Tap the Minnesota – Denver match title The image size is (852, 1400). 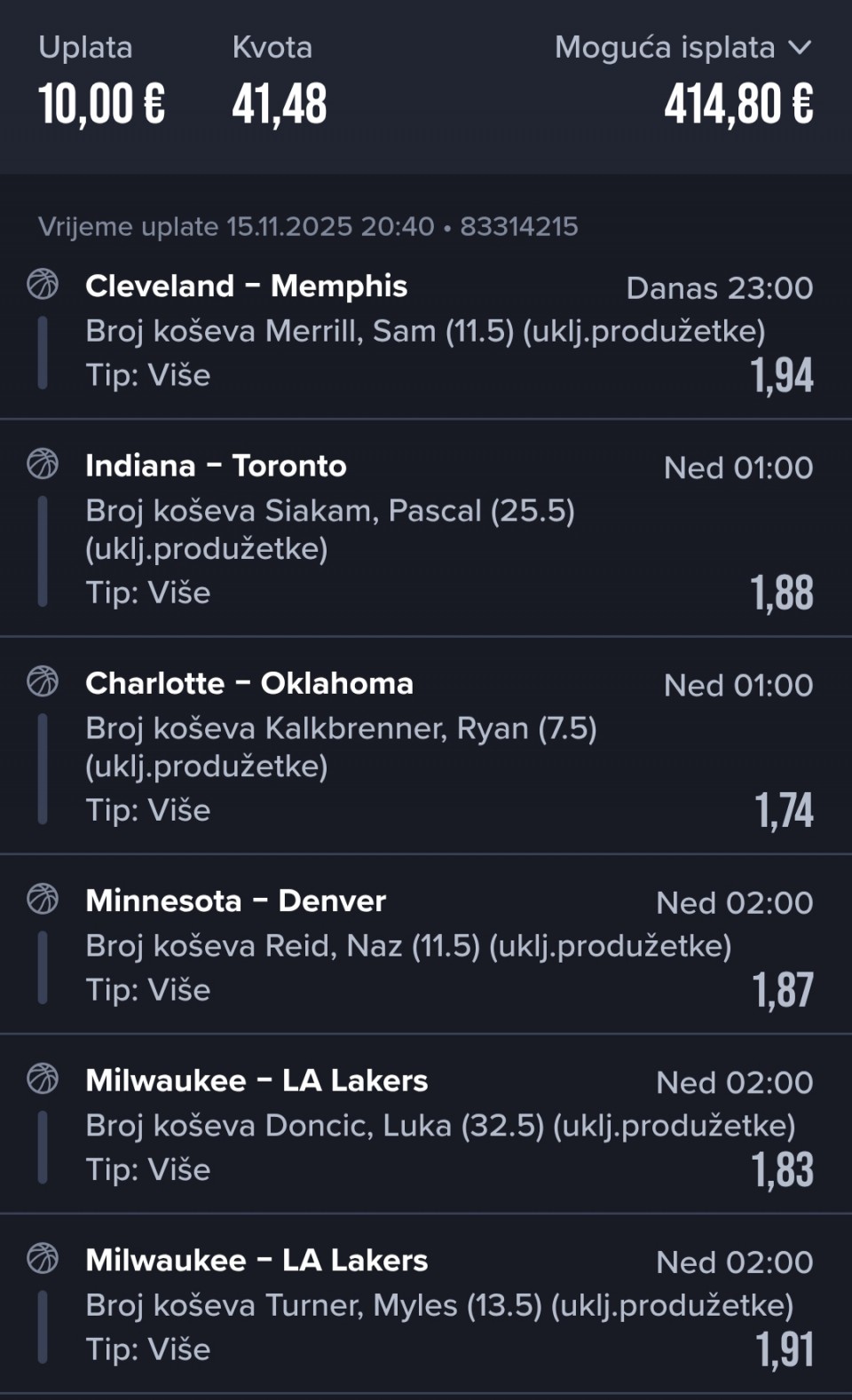click(235, 901)
